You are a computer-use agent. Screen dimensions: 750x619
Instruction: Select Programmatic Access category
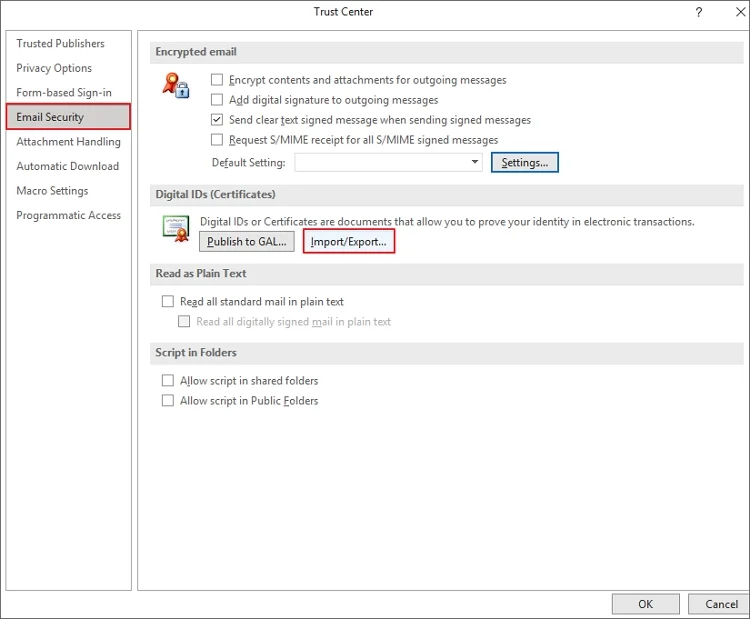pos(68,215)
